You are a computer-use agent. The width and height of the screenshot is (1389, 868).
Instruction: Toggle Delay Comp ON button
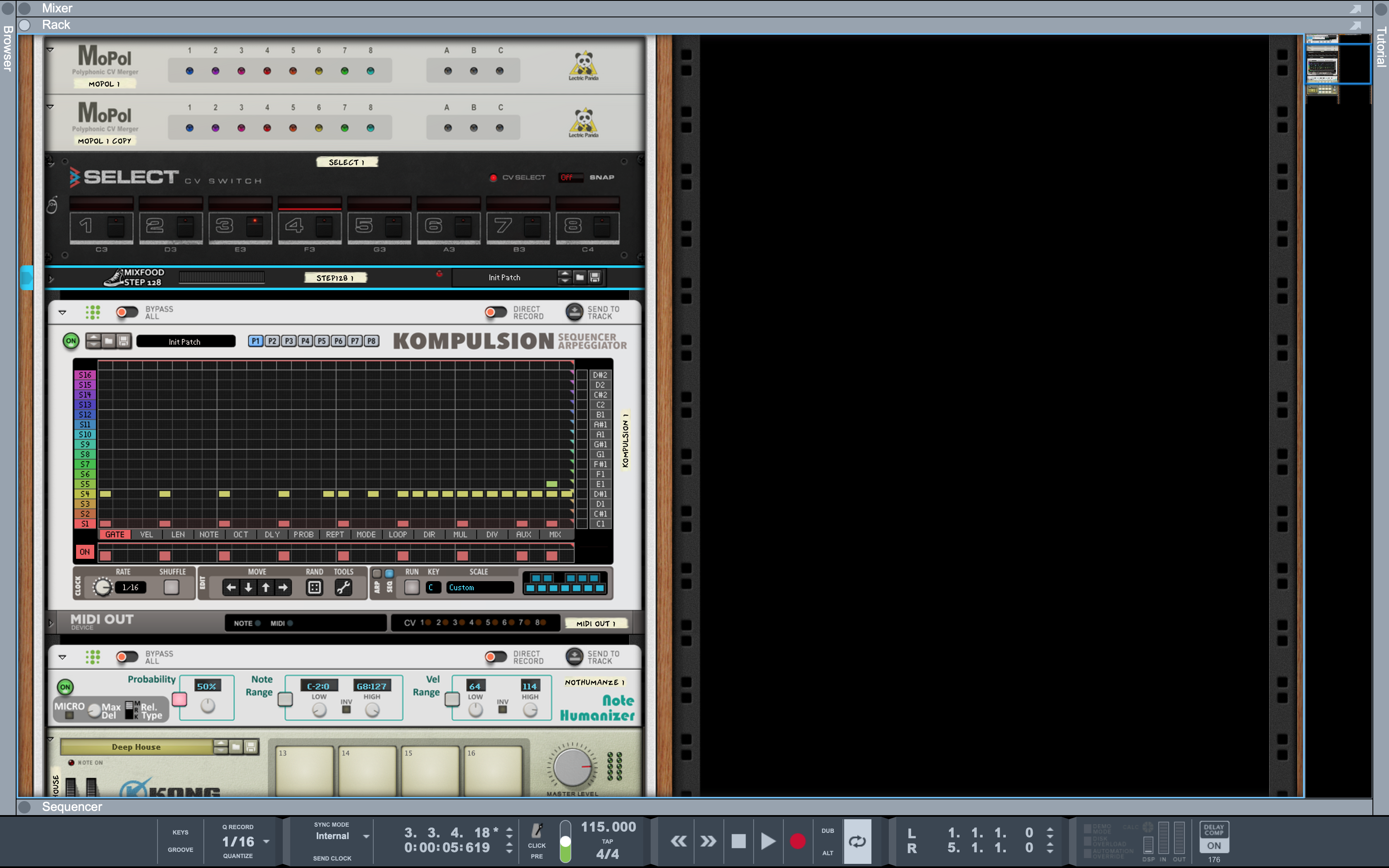point(1214,846)
